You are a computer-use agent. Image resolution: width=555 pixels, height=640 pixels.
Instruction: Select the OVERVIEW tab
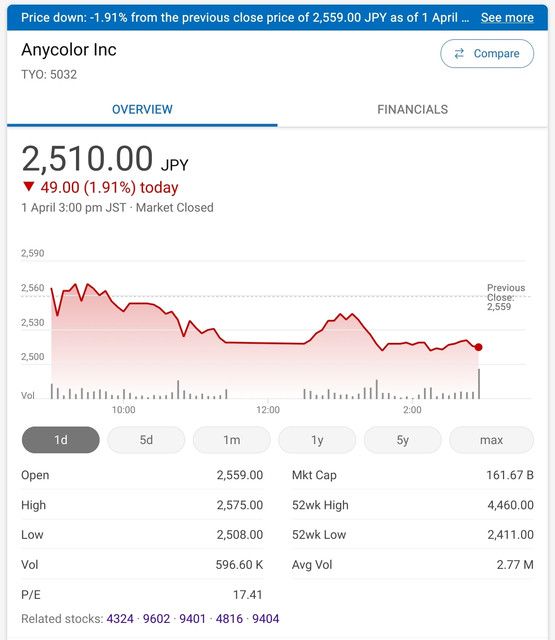pos(142,109)
